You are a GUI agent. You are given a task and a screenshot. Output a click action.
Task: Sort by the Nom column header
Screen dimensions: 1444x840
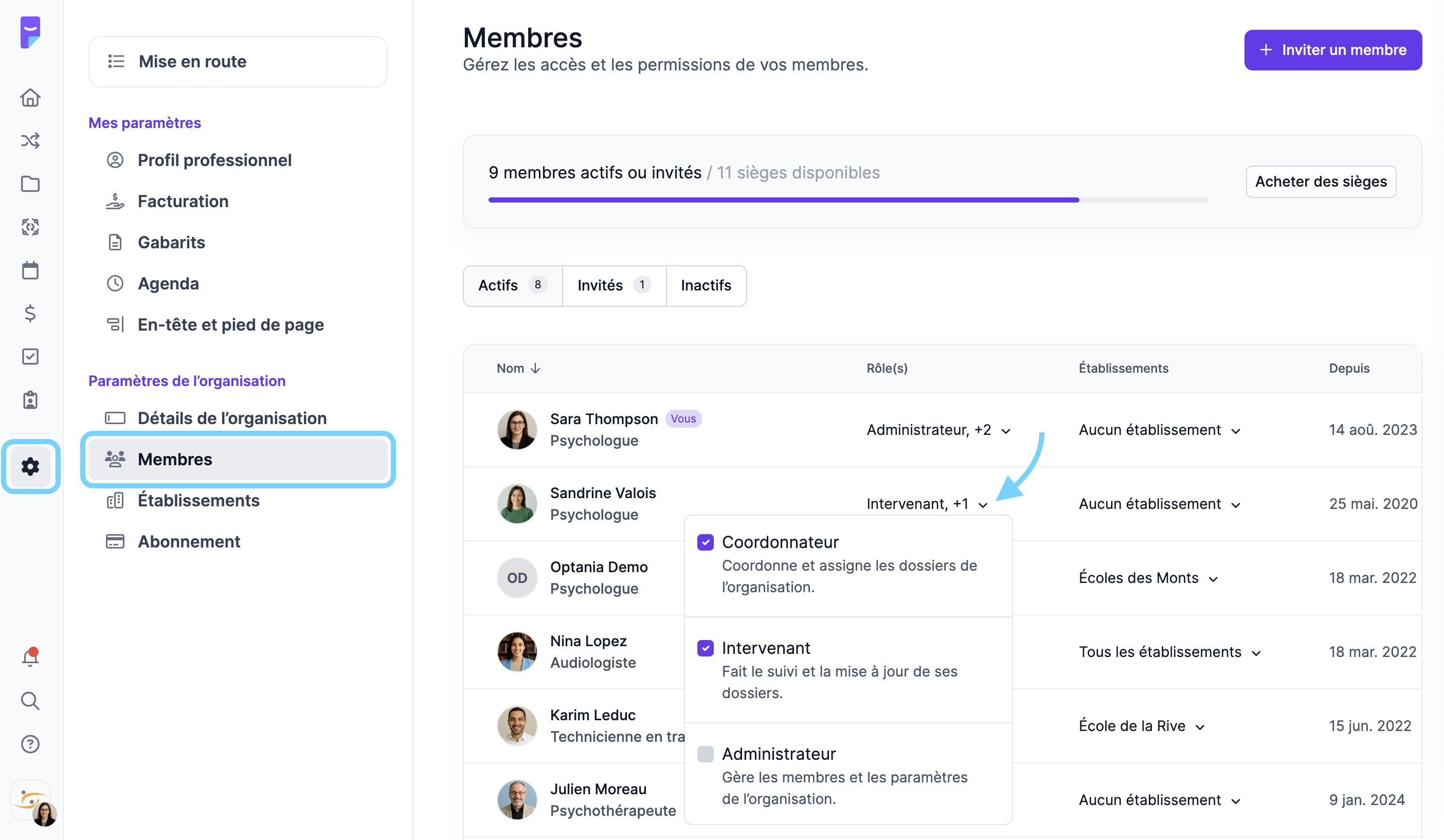(x=517, y=369)
